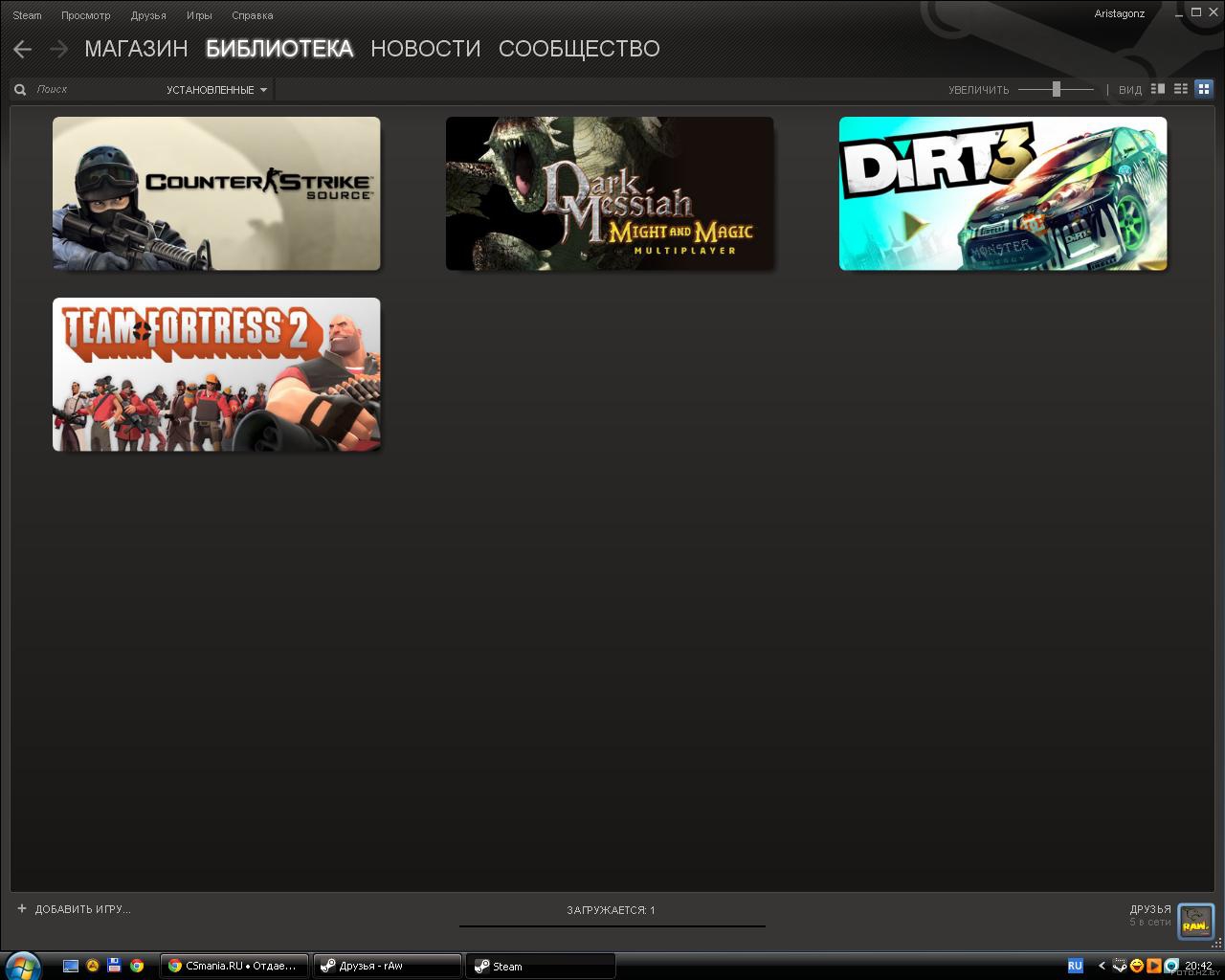Open the Просмотр menu
Image resolution: width=1225 pixels, height=980 pixels.
(x=86, y=15)
